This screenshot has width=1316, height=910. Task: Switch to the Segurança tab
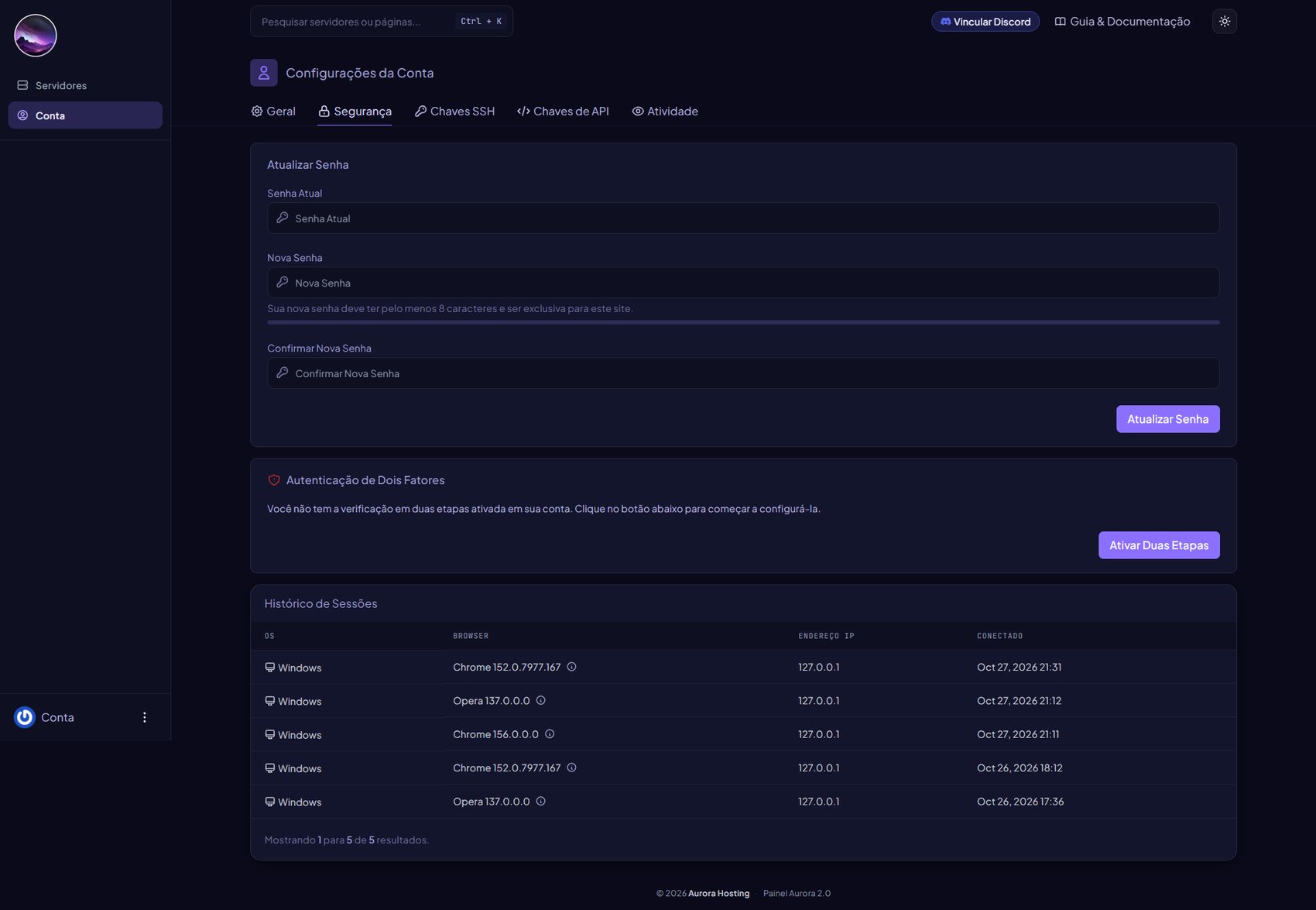point(355,112)
